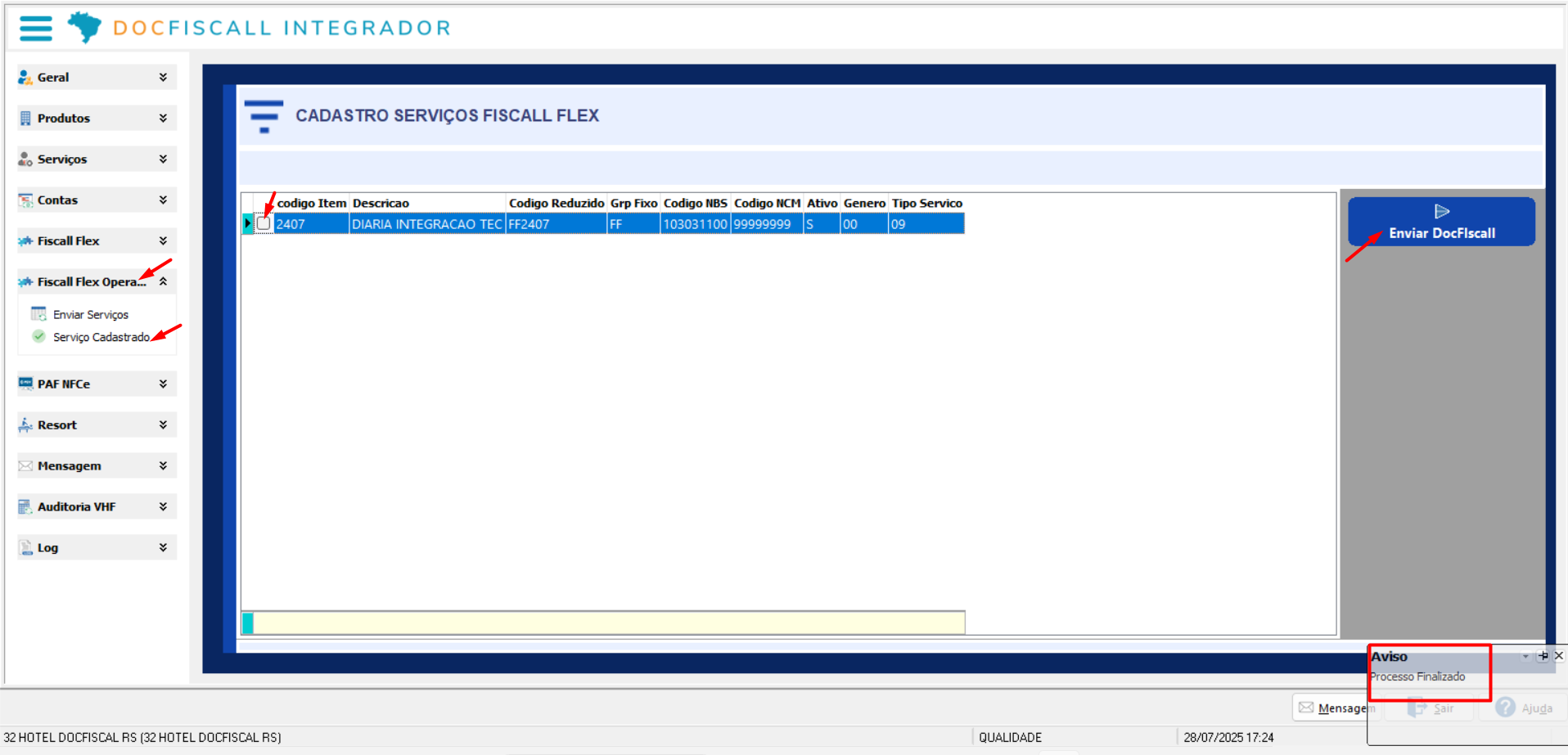1568x755 pixels.
Task: Click the Descricao column header
Action: [x=427, y=203]
